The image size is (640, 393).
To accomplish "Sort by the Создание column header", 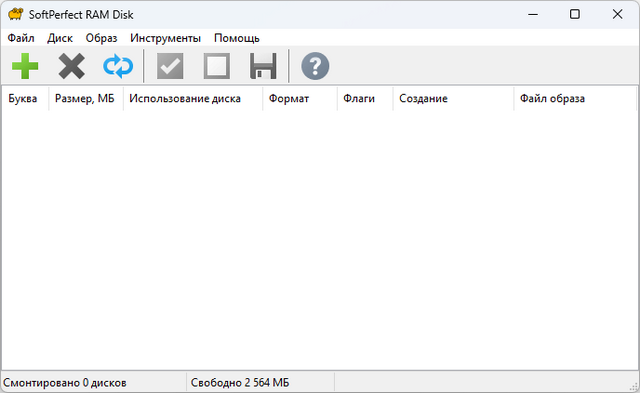I will 453,98.
